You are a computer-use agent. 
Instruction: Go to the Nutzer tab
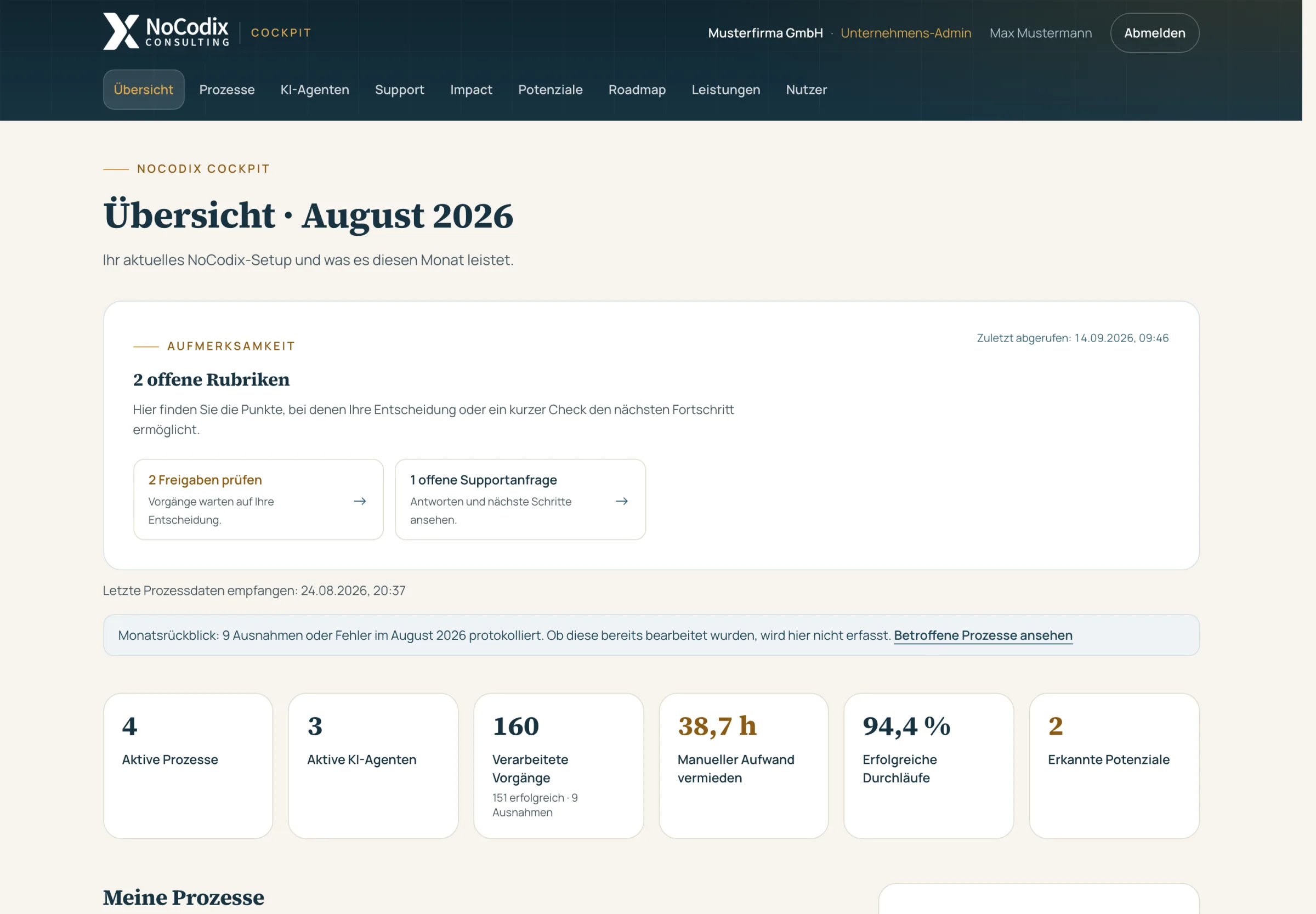pos(806,89)
